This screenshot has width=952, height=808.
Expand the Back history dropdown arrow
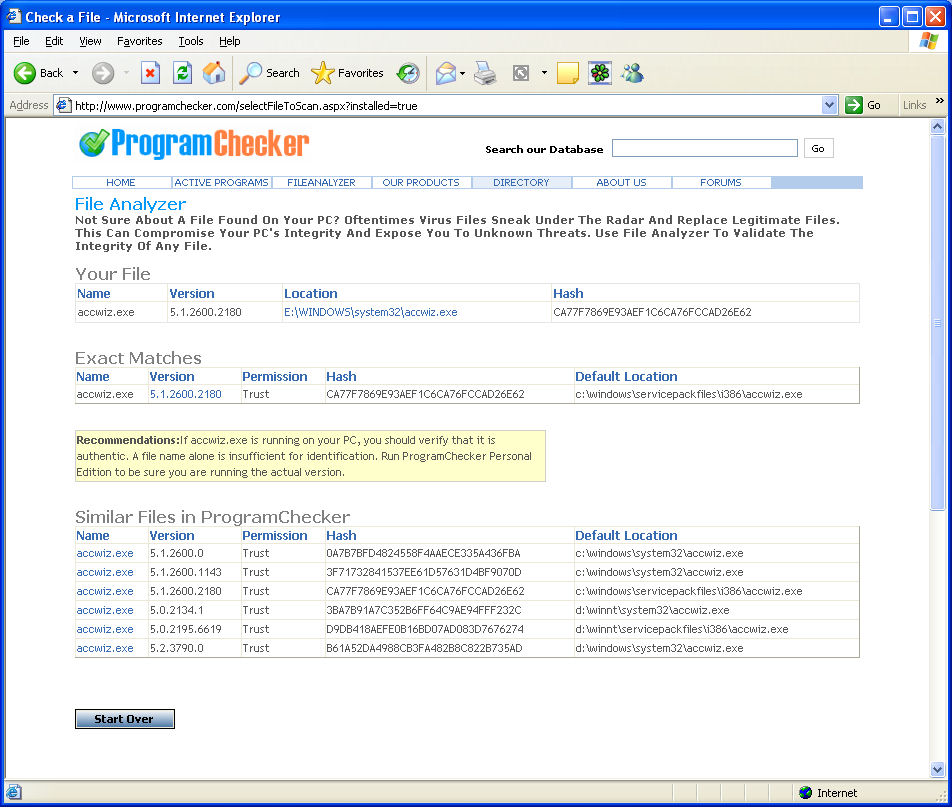coord(75,73)
